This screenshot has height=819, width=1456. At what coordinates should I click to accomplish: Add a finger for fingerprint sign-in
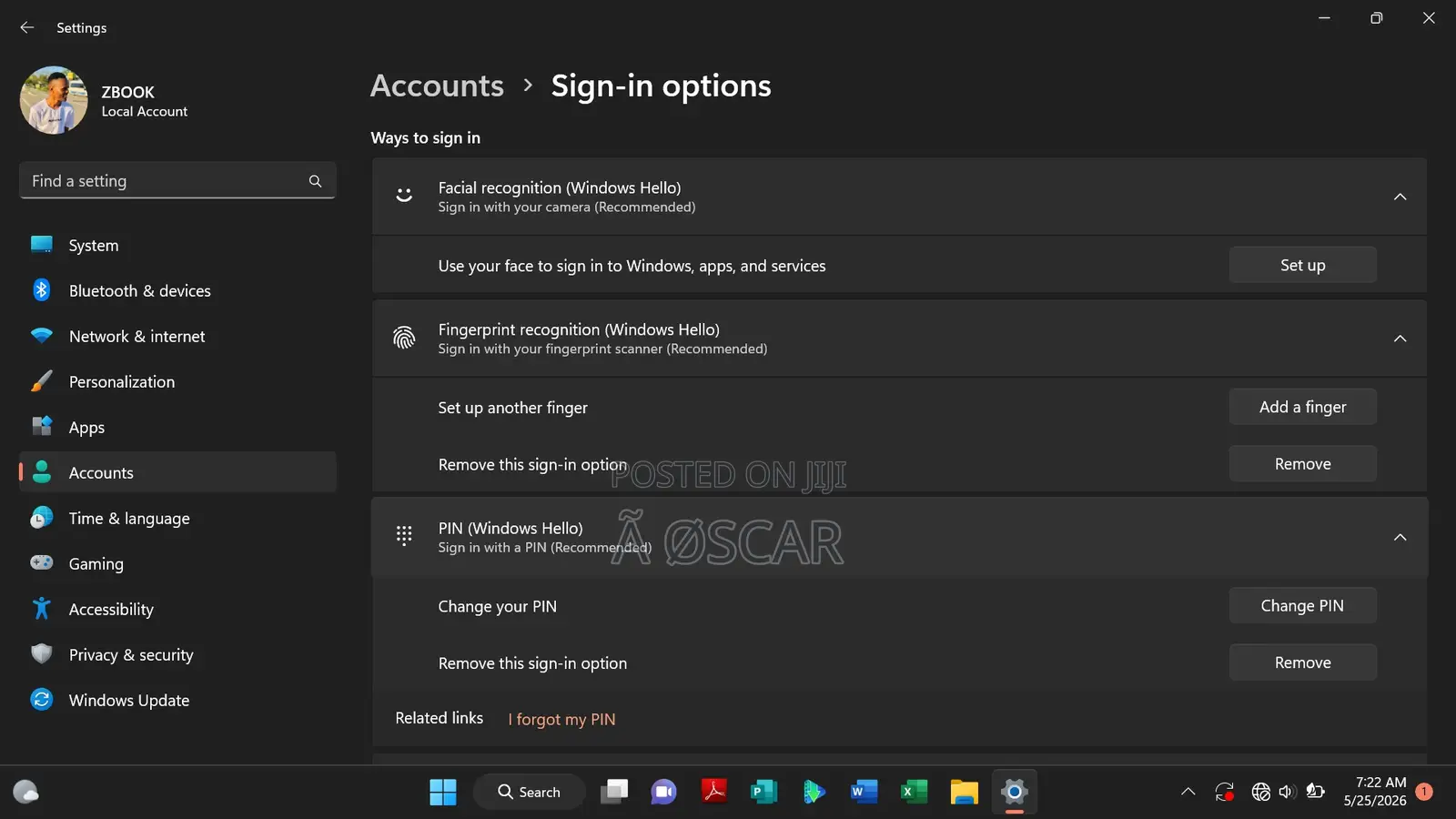(1302, 407)
